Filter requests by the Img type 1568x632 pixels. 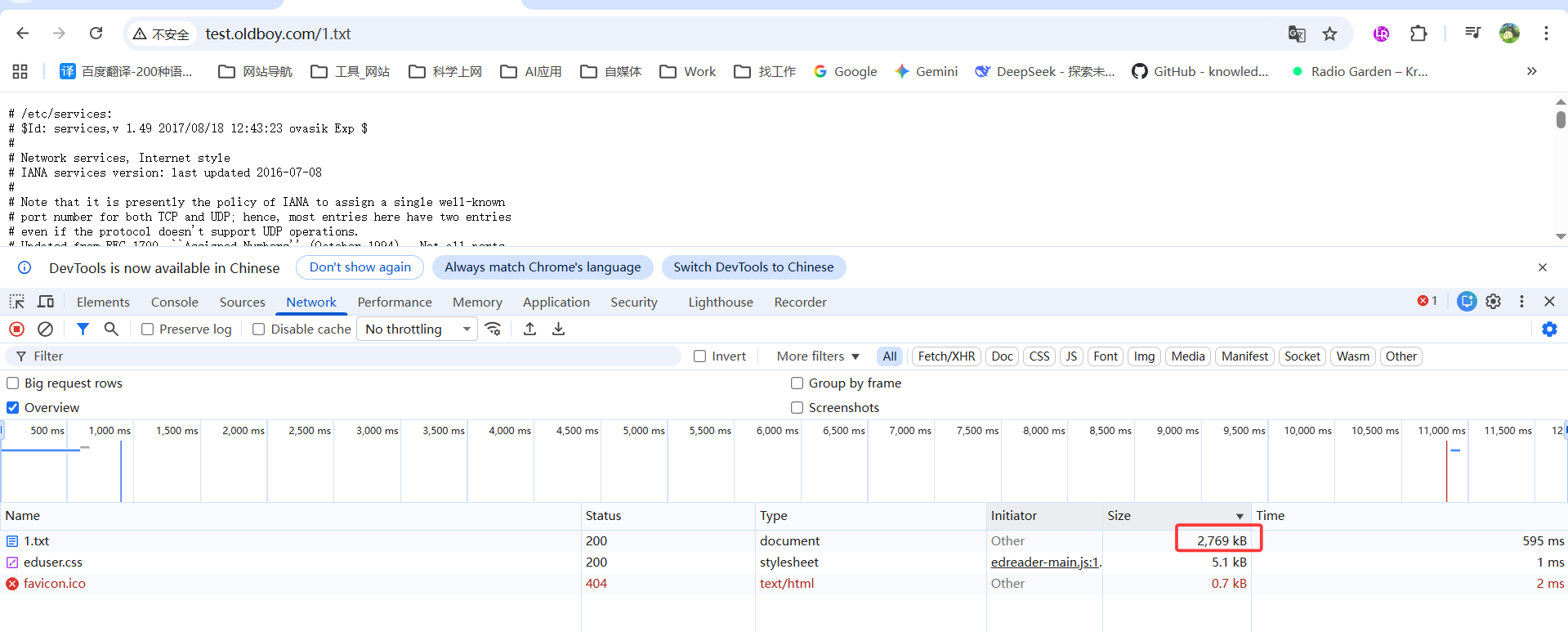pyautogui.click(x=1144, y=356)
